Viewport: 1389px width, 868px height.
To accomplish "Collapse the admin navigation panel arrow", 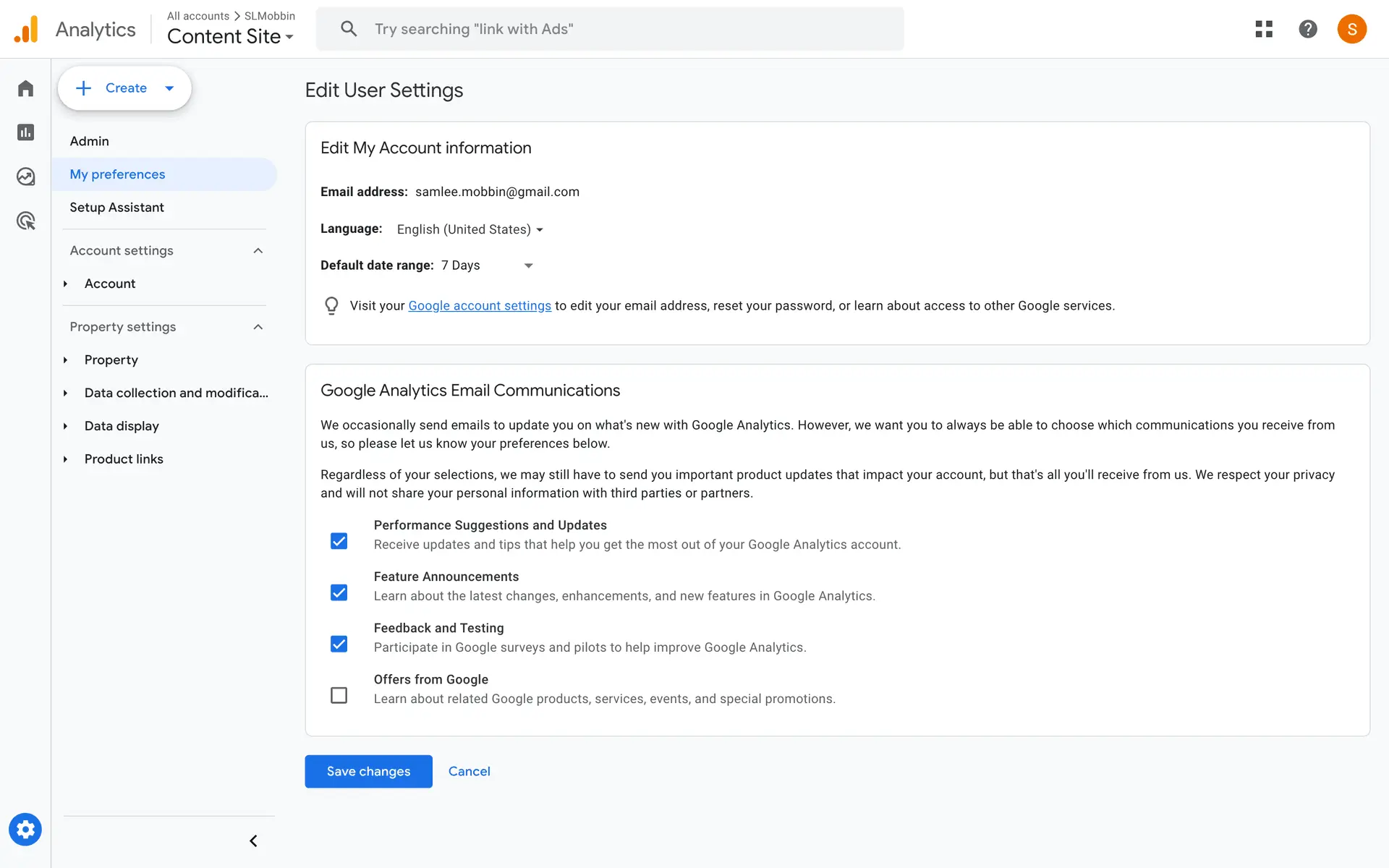I will point(253,841).
